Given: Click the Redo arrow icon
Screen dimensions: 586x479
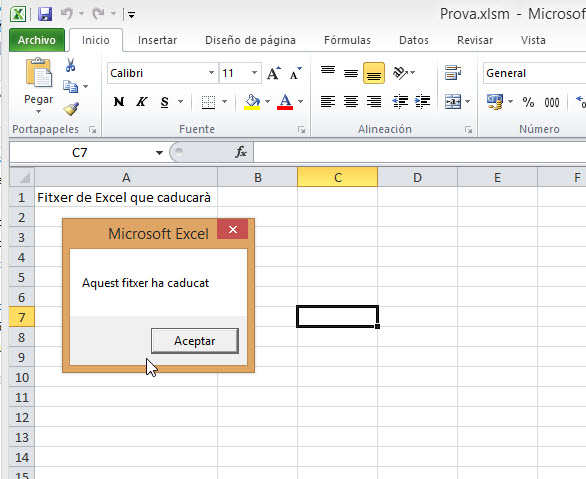Looking at the screenshot, I should click(x=98, y=14).
